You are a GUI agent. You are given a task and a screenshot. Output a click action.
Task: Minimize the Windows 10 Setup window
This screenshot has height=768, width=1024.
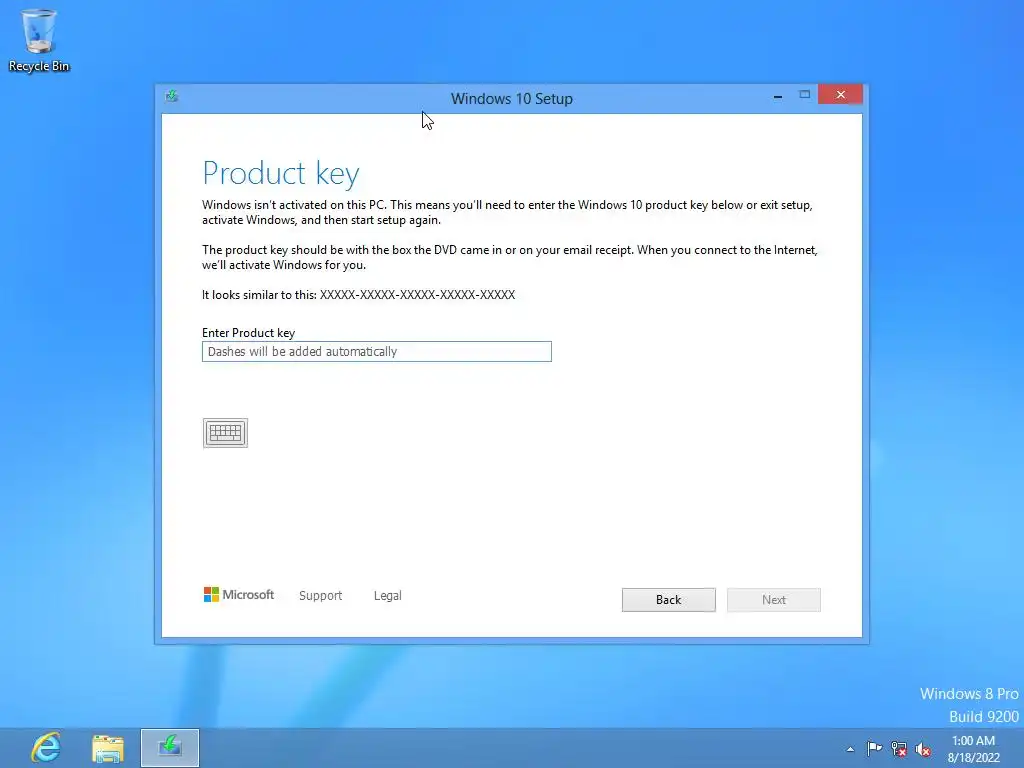[x=777, y=96]
